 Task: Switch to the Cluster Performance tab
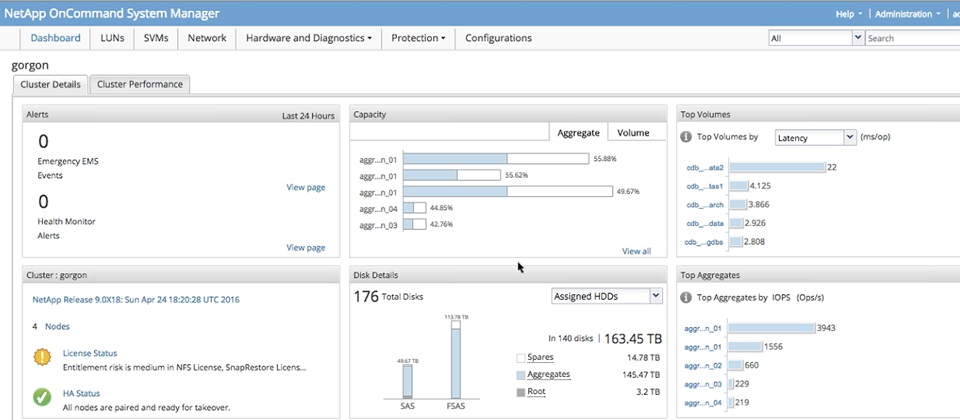point(140,84)
